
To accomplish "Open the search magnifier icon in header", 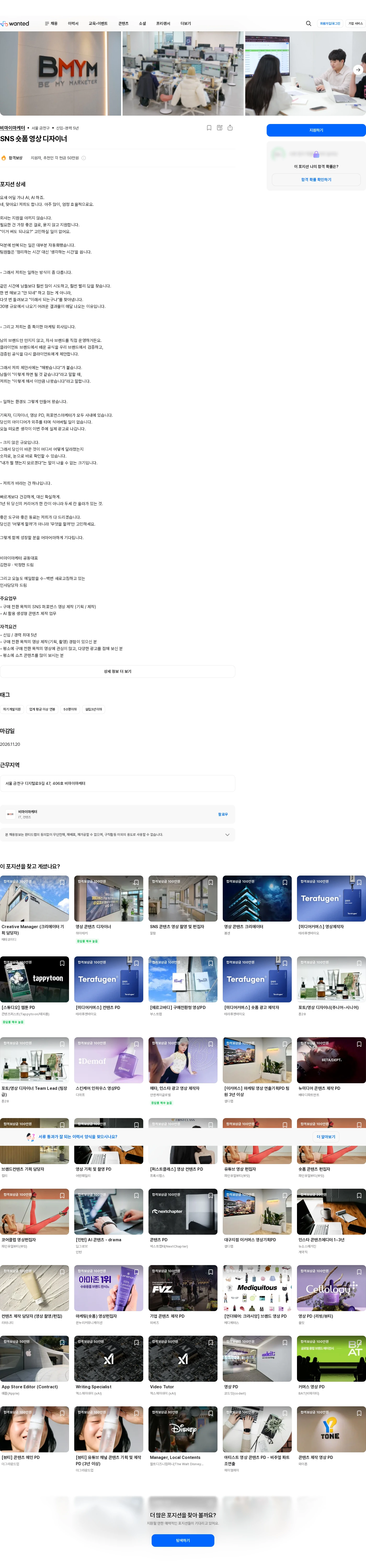I will tap(308, 24).
